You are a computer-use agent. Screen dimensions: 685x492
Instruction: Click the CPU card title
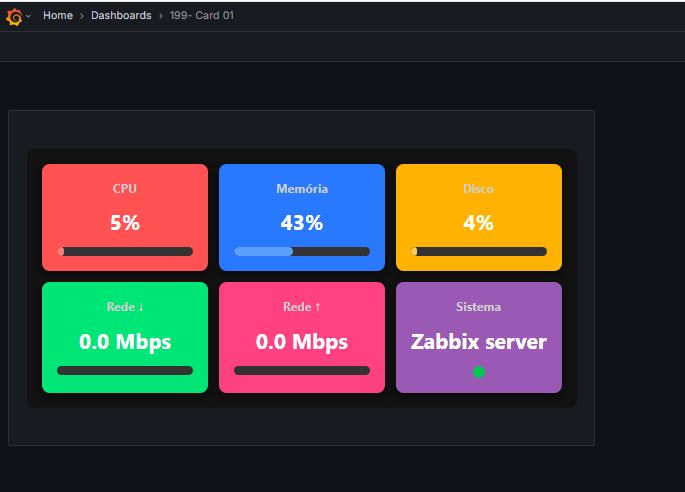click(125, 188)
